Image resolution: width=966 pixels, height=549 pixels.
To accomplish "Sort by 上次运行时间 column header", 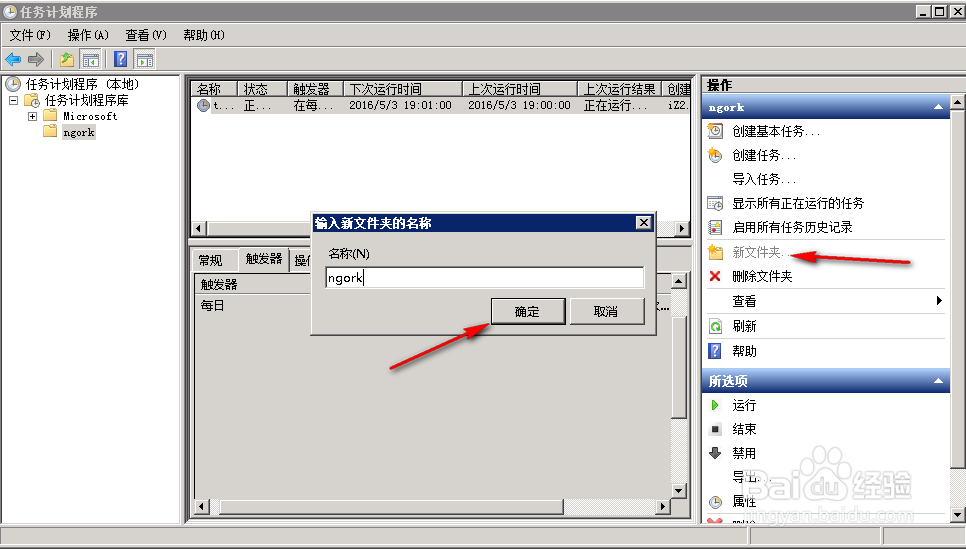I will click(520, 89).
